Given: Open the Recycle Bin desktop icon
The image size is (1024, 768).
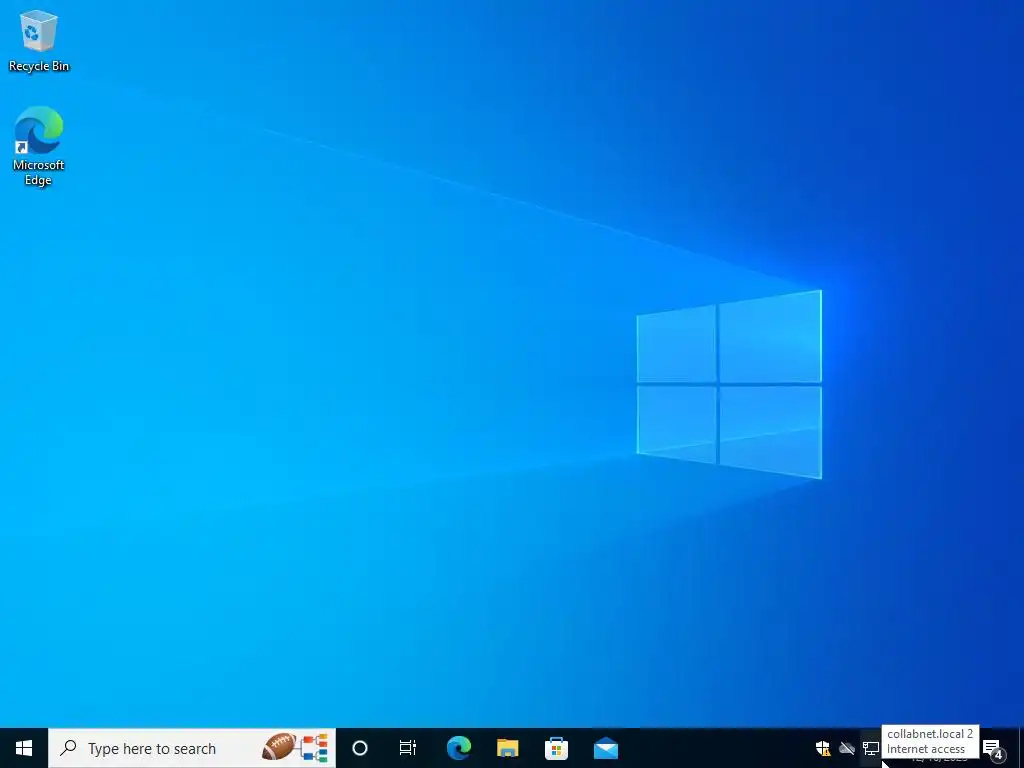Looking at the screenshot, I should tap(39, 41).
